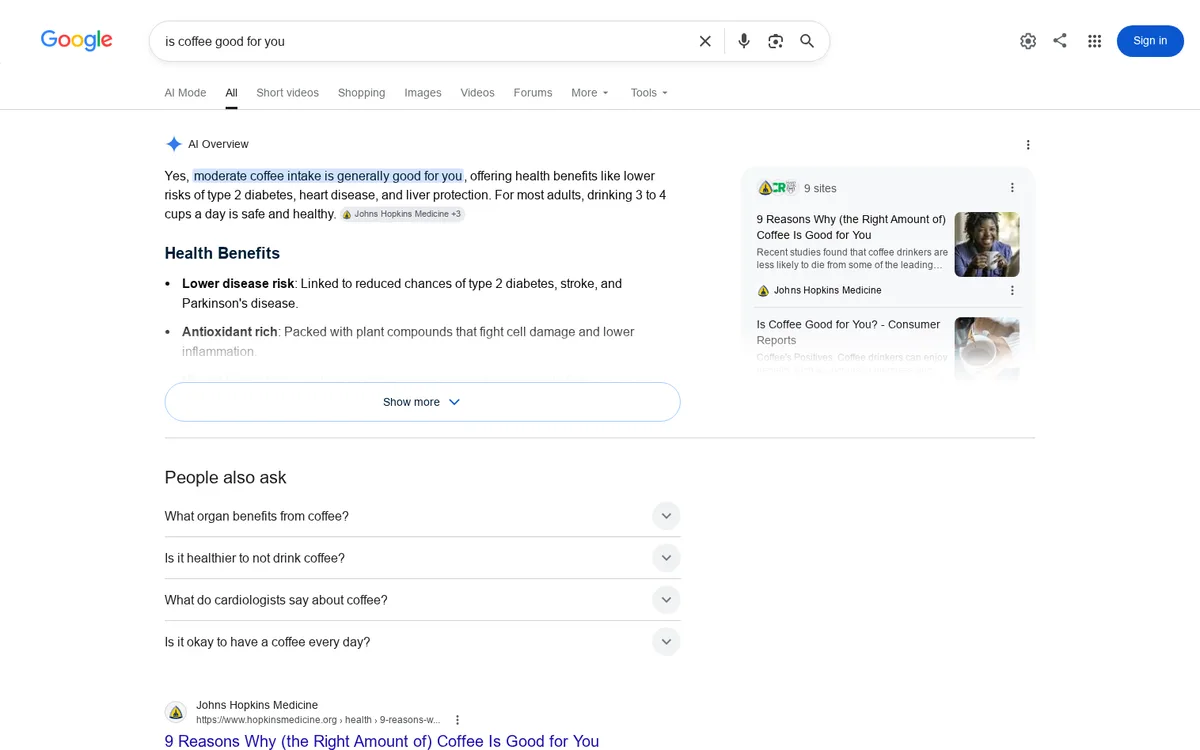The width and height of the screenshot is (1200, 750).
Task: Click the 'AI Overview' label
Action: [218, 144]
